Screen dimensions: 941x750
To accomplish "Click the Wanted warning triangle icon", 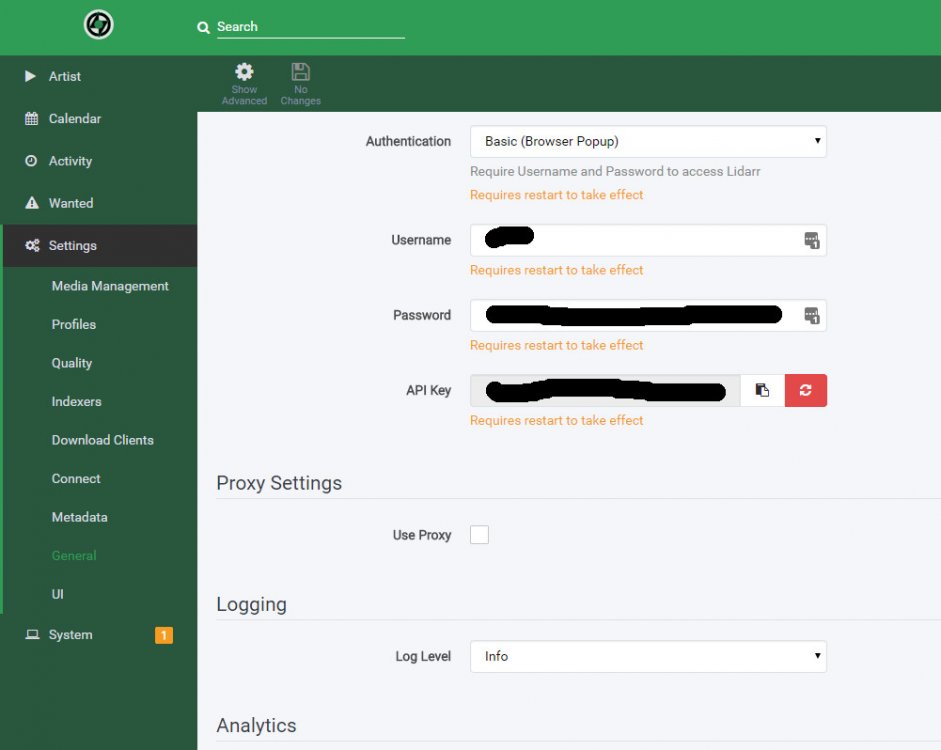I will click(32, 203).
